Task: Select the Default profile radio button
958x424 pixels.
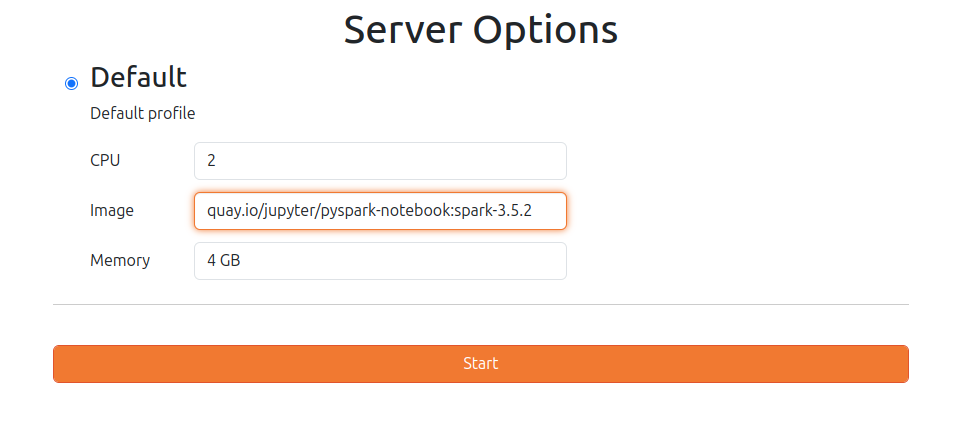Action: pyautogui.click(x=71, y=83)
